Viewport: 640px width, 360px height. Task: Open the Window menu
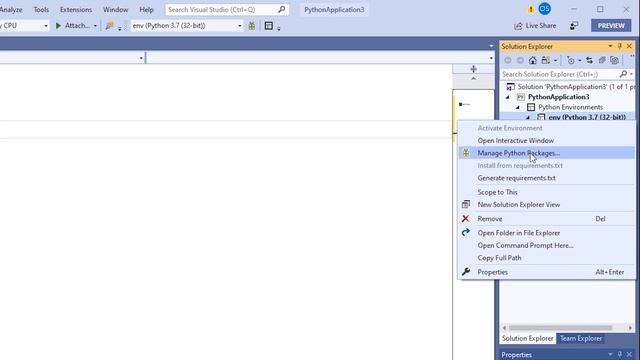click(116, 9)
